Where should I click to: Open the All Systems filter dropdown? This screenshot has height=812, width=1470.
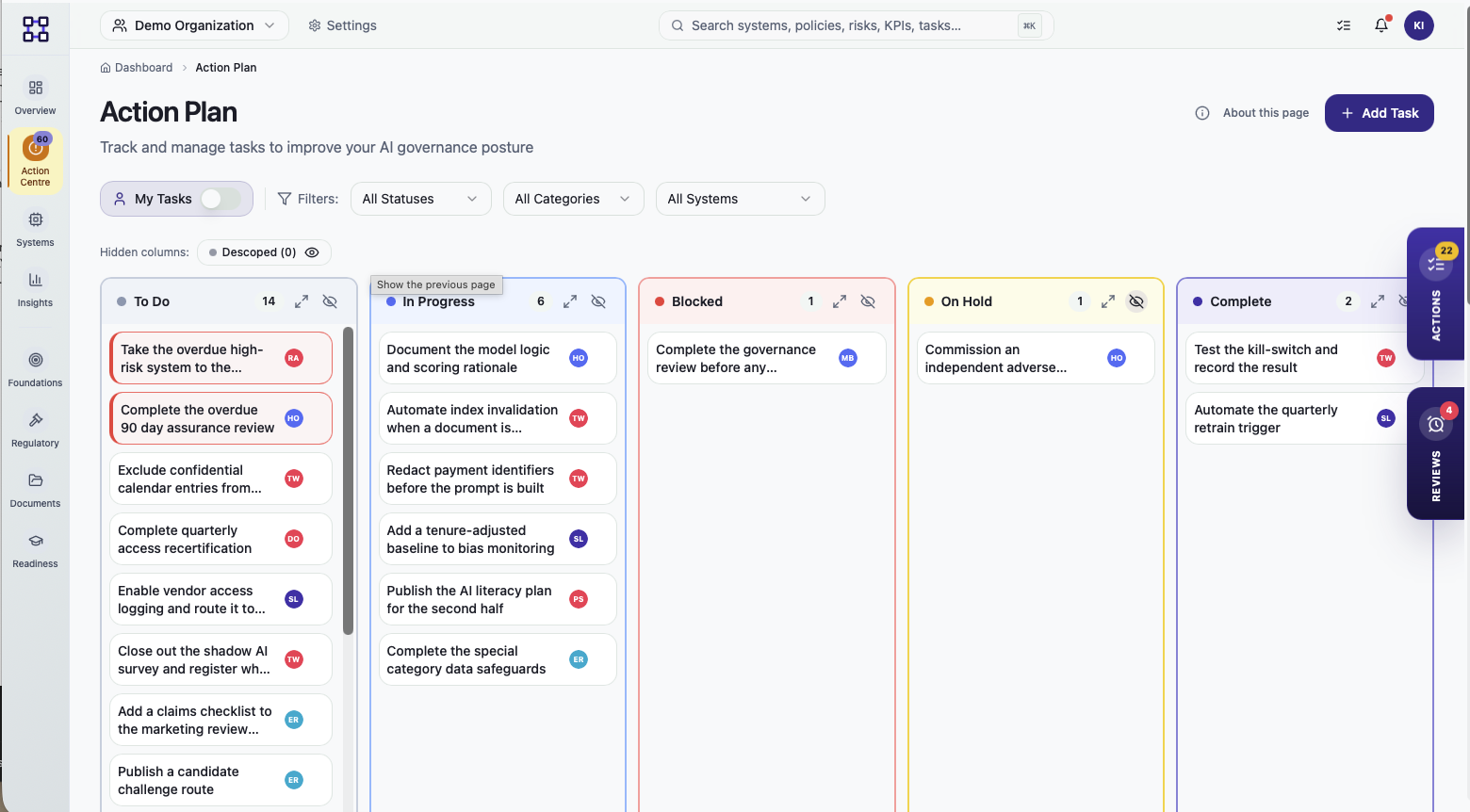pyautogui.click(x=741, y=199)
